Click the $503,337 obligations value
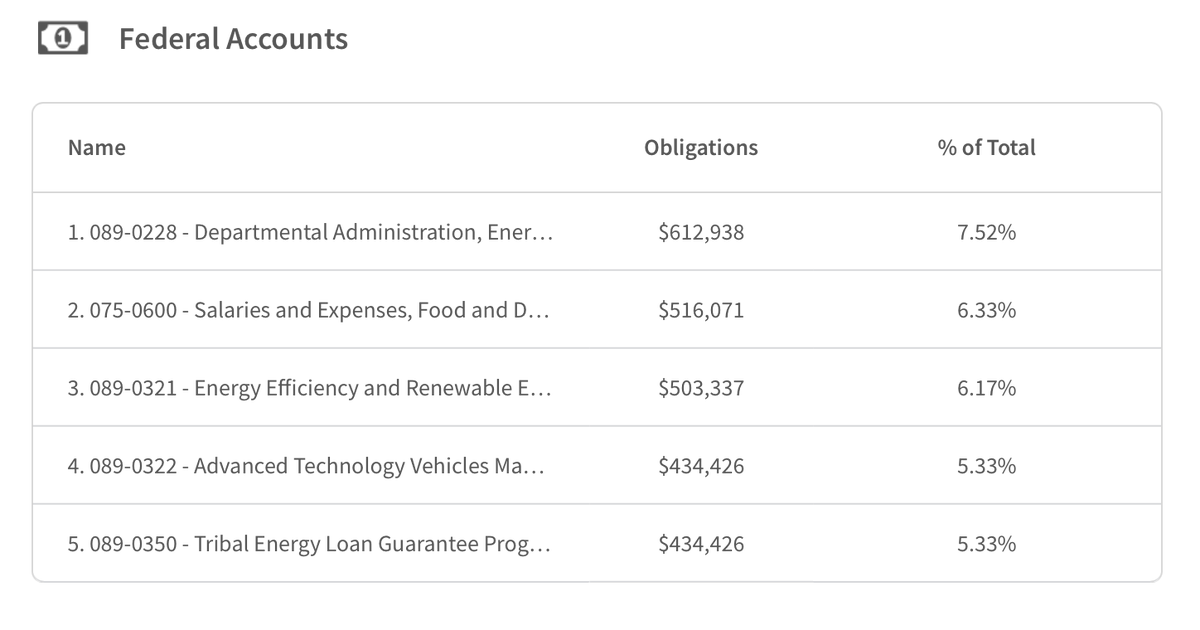The height and width of the screenshot is (630, 1200). [x=701, y=389]
